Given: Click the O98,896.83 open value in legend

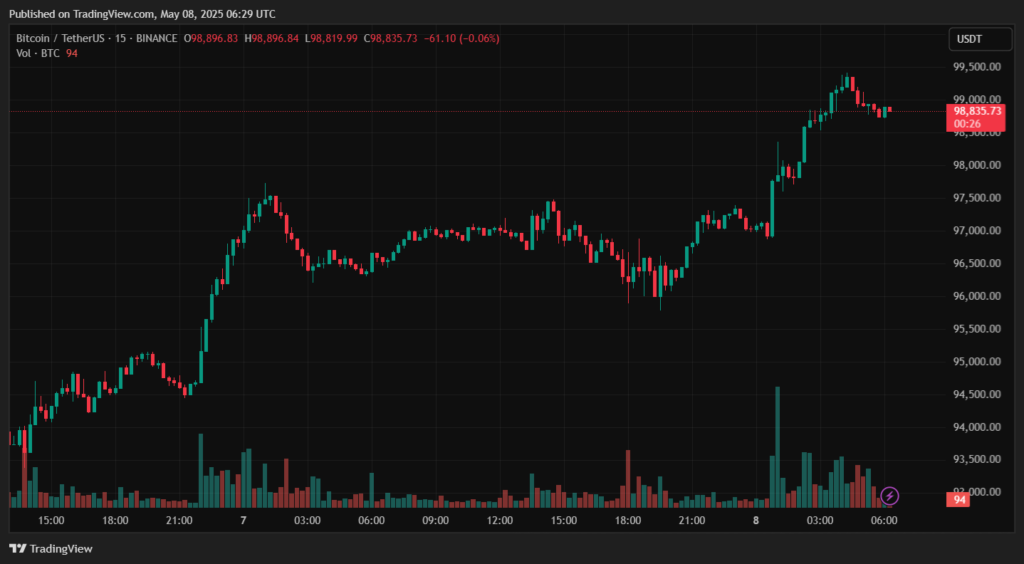Looking at the screenshot, I should [211, 38].
